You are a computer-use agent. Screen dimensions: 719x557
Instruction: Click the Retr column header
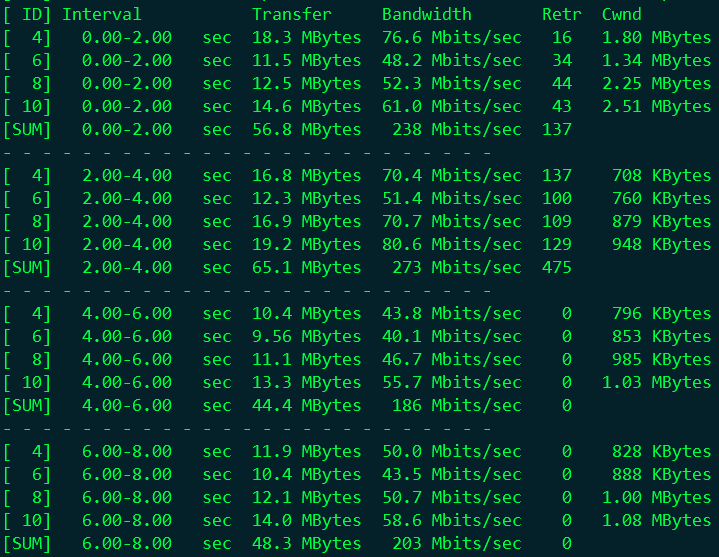coord(561,14)
